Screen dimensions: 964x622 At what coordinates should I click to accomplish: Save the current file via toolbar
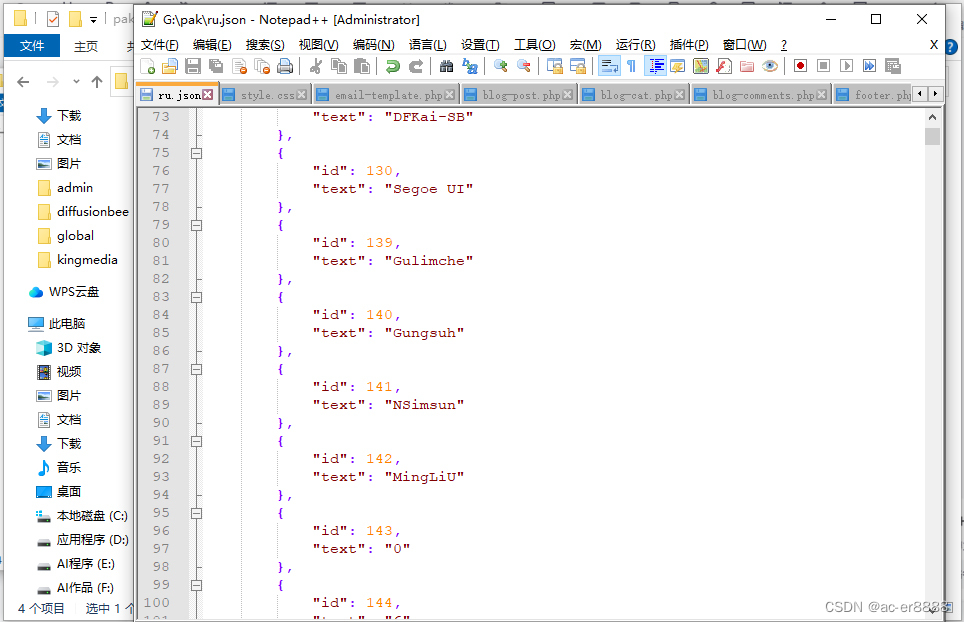coord(193,66)
